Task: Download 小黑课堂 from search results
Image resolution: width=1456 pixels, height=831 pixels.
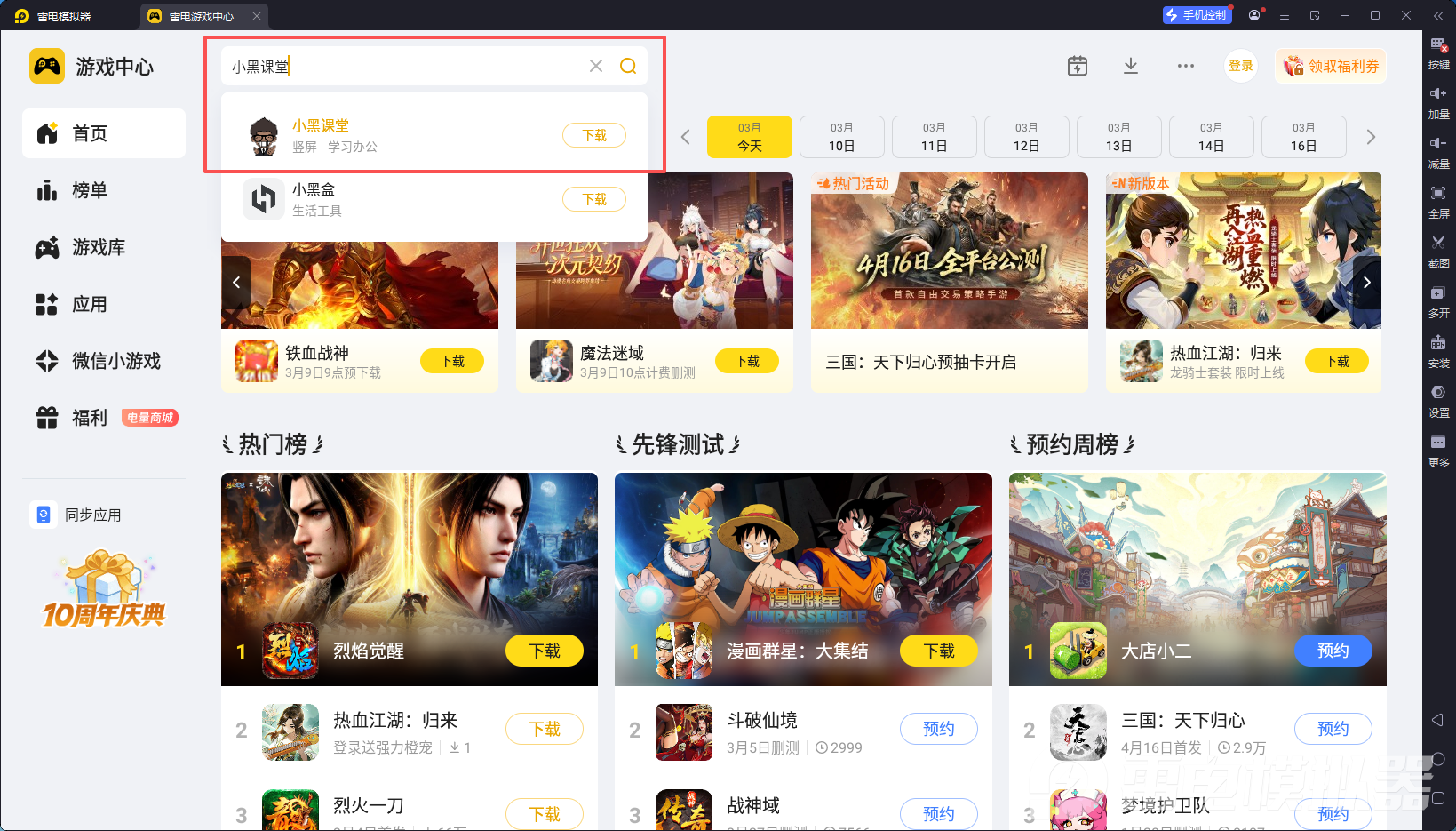Action: 594,135
